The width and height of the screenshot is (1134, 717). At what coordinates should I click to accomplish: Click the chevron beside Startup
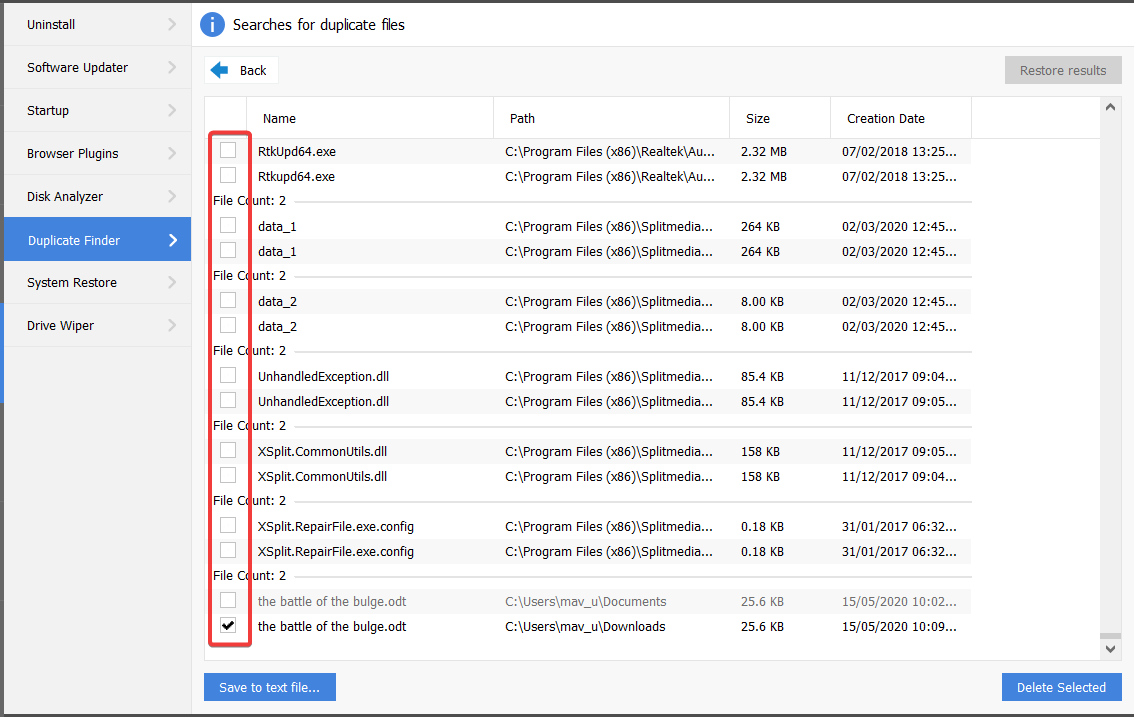[172, 110]
